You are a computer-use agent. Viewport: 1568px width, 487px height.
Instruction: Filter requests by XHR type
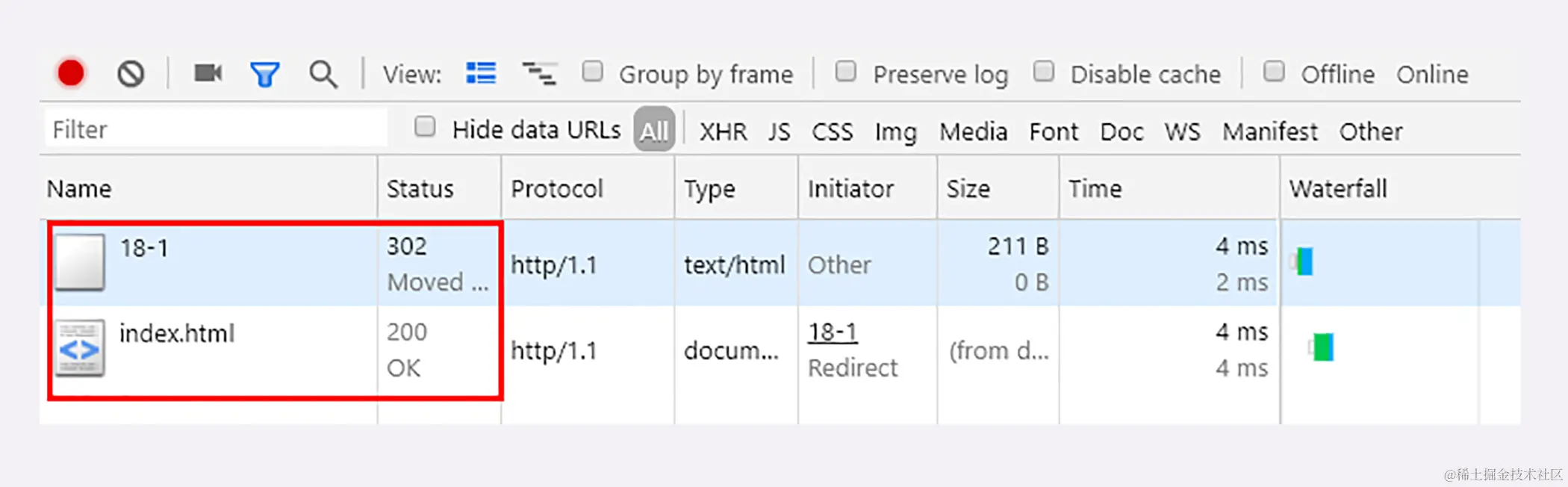click(723, 131)
